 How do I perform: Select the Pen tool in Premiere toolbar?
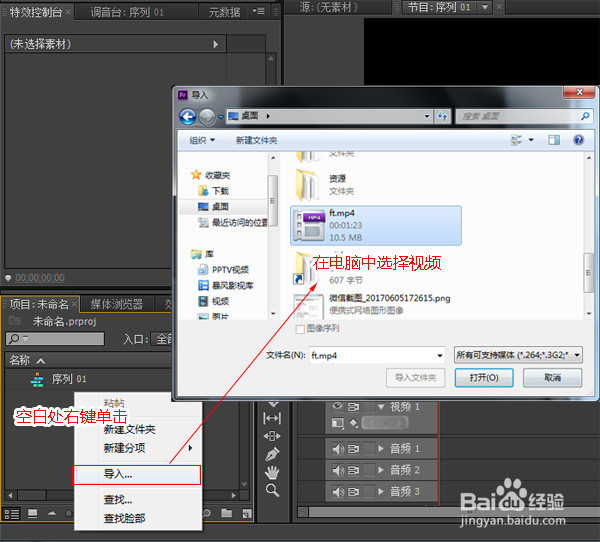(272, 454)
